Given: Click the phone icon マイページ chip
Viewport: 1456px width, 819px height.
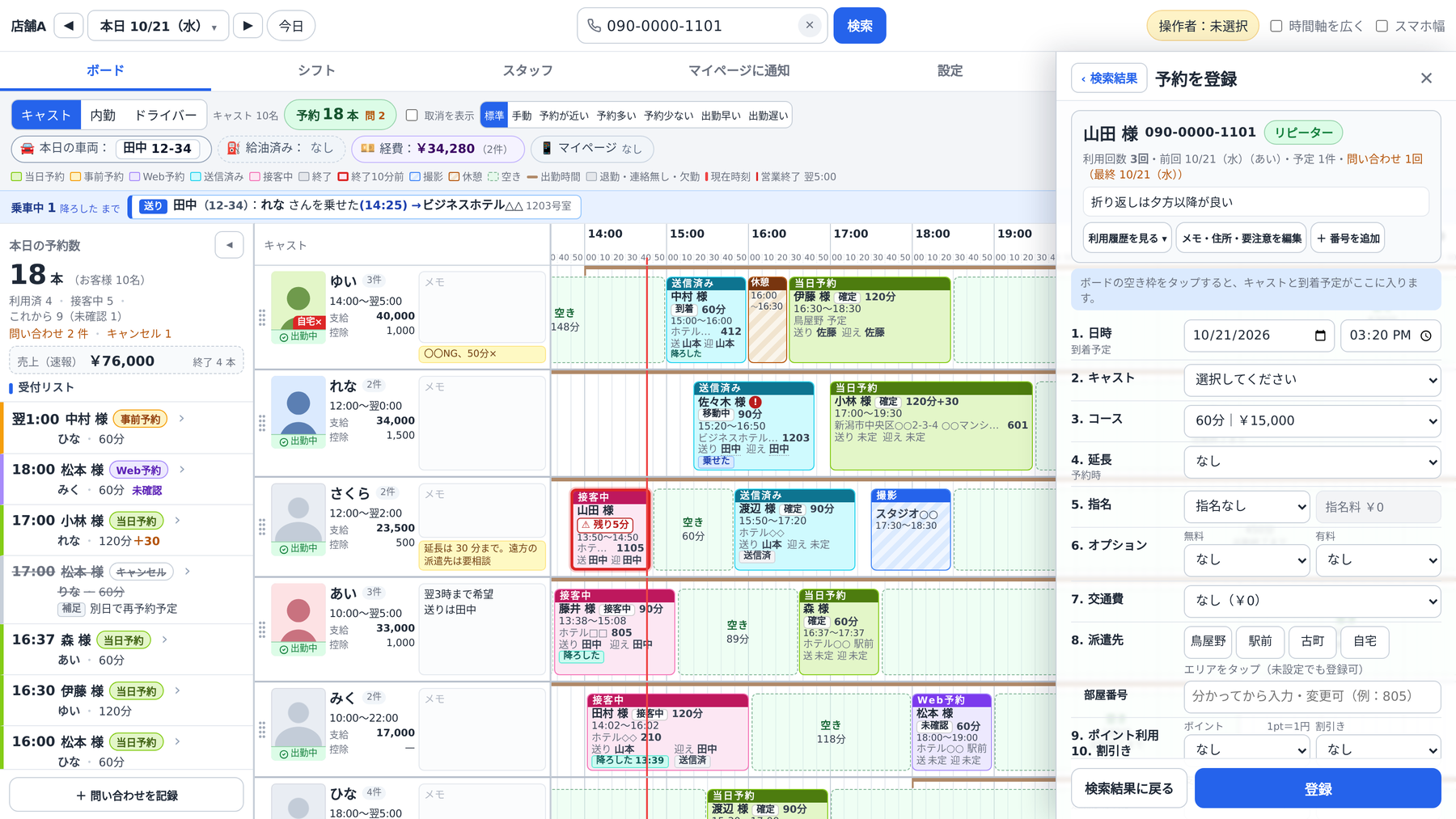Looking at the screenshot, I should (x=547, y=148).
